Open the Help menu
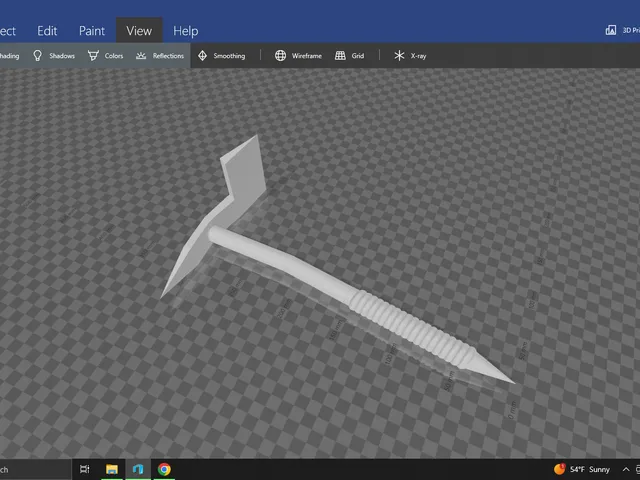This screenshot has width=640, height=480. pos(186,31)
